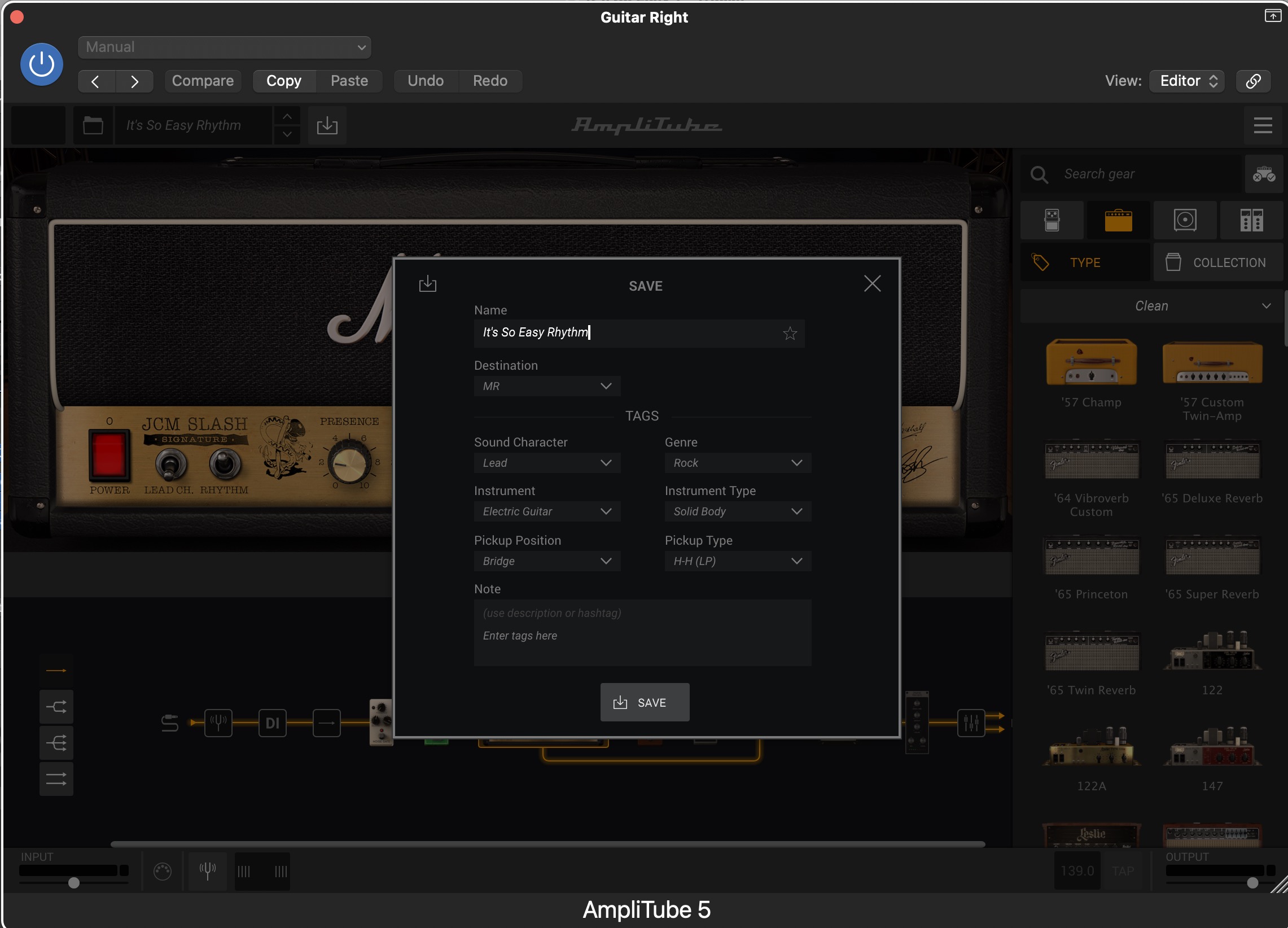Screen dimensions: 1288x928
Task: Select the two-way split routing icon
Action: pyautogui.click(x=56, y=707)
